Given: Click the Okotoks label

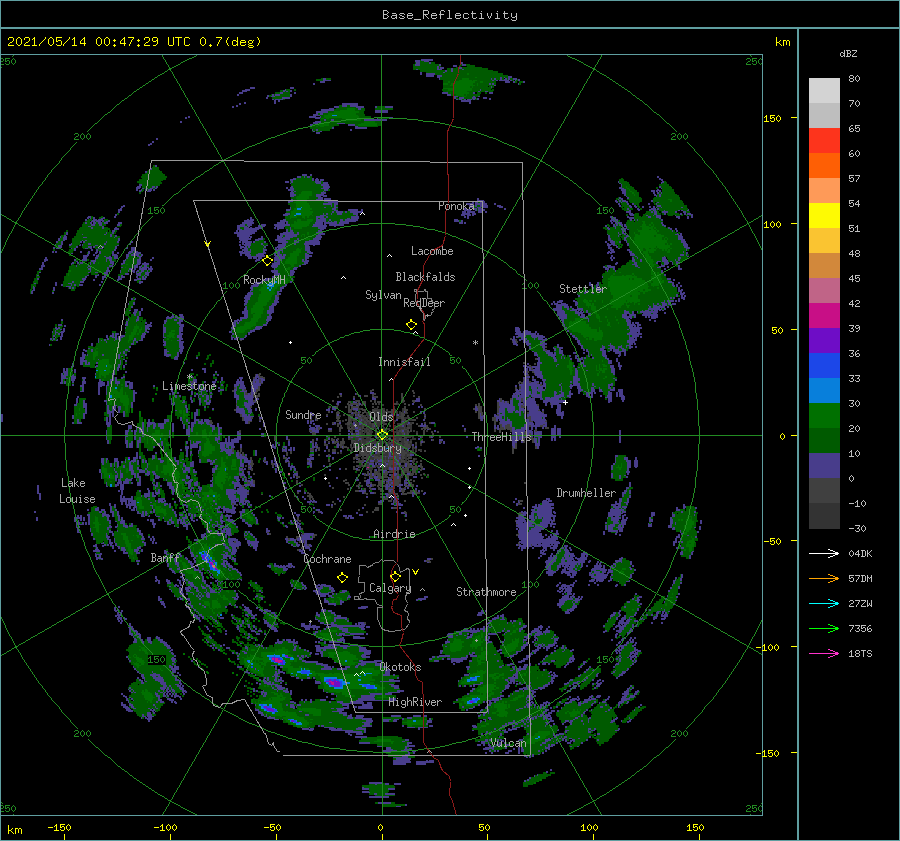Looking at the screenshot, I should 400,667.
